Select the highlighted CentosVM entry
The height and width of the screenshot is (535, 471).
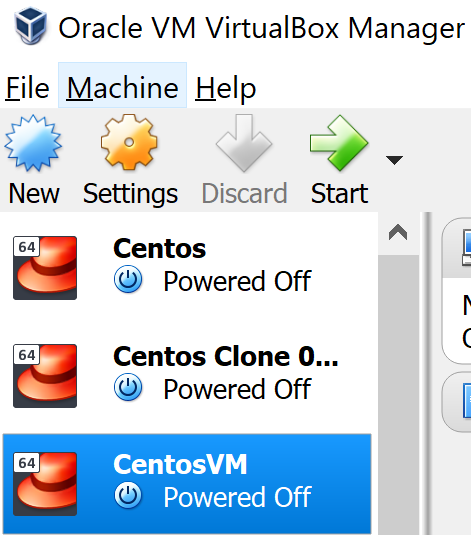(187, 484)
